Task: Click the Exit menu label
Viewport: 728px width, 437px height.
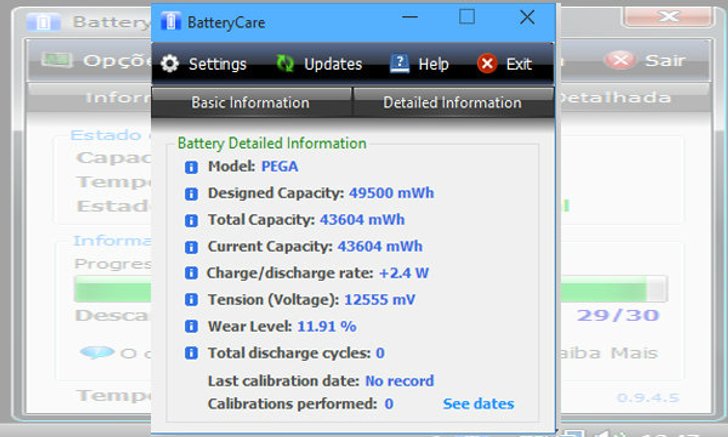Action: click(519, 64)
